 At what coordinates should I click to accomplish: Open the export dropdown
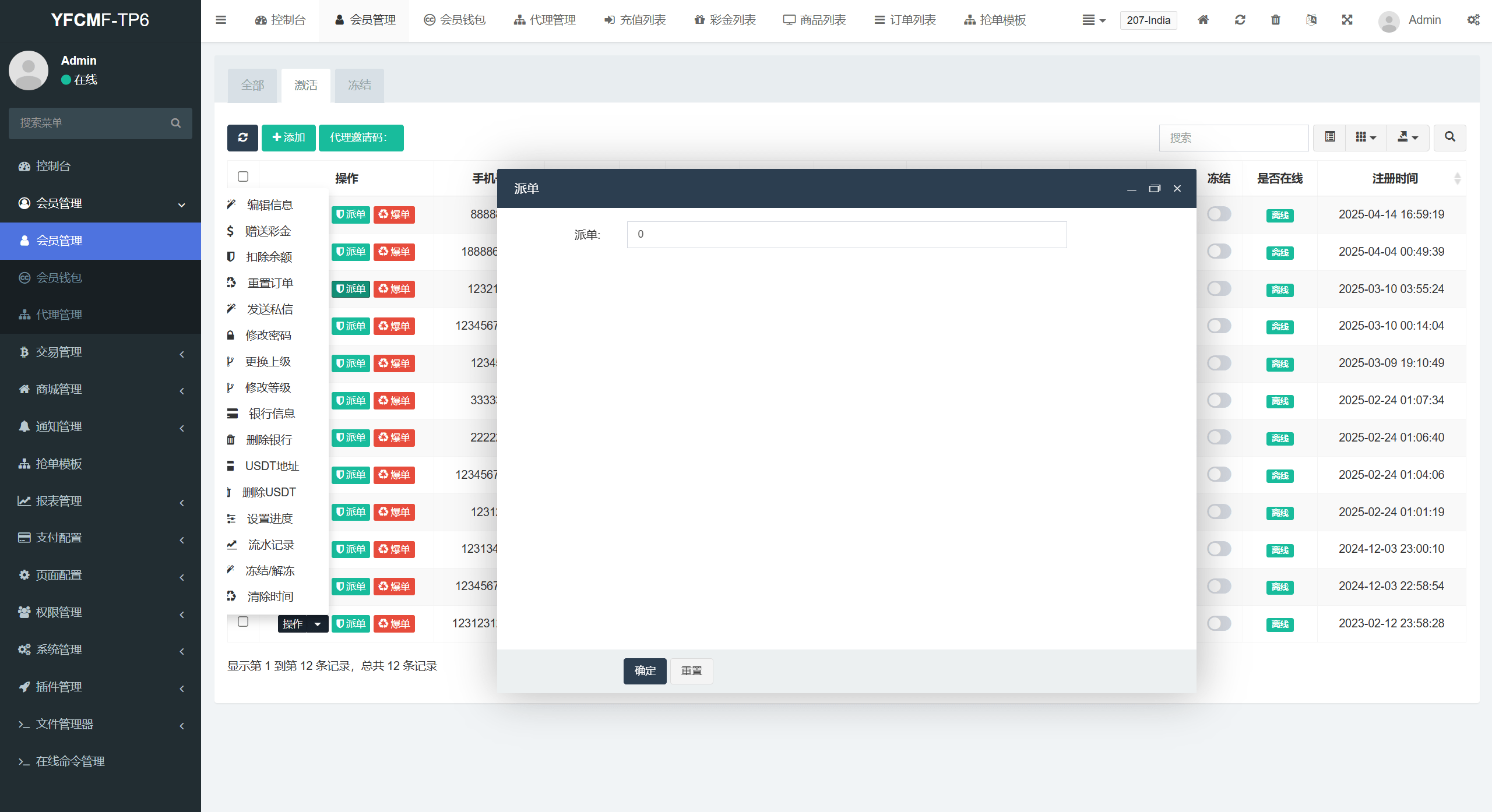1407,137
